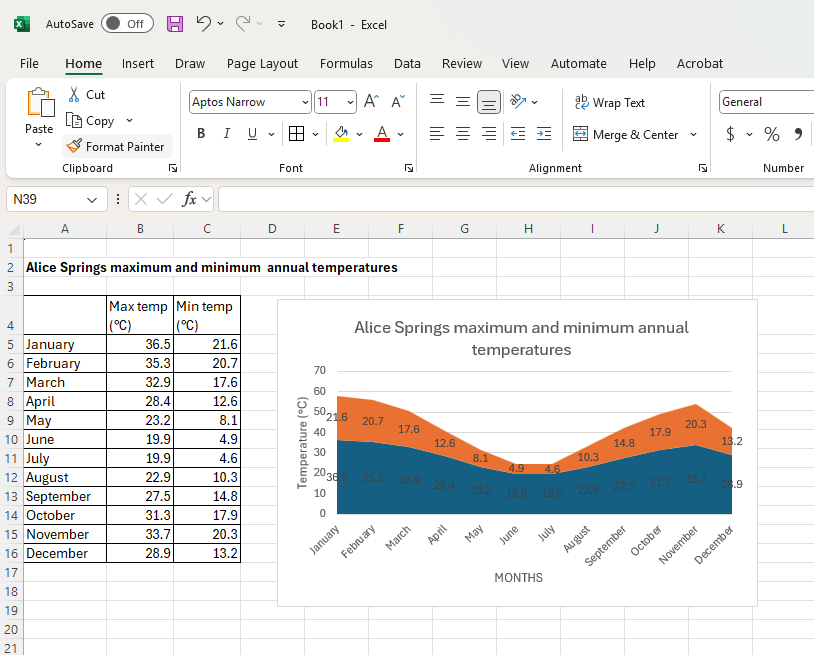The width and height of the screenshot is (814, 655).
Task: Switch to the Formulas tab
Action: [346, 63]
